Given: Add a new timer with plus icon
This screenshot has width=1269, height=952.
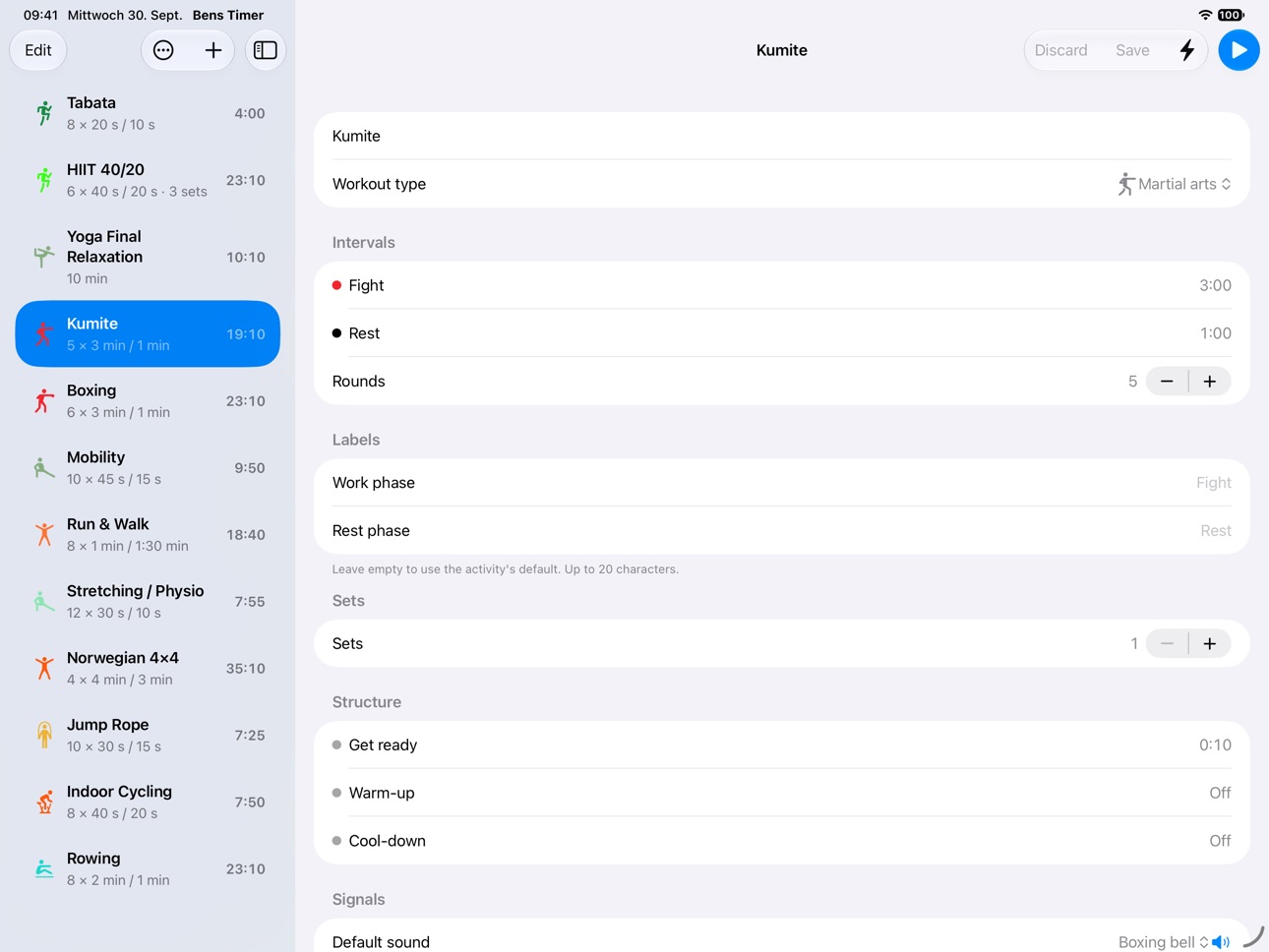Looking at the screenshot, I should click(x=212, y=50).
